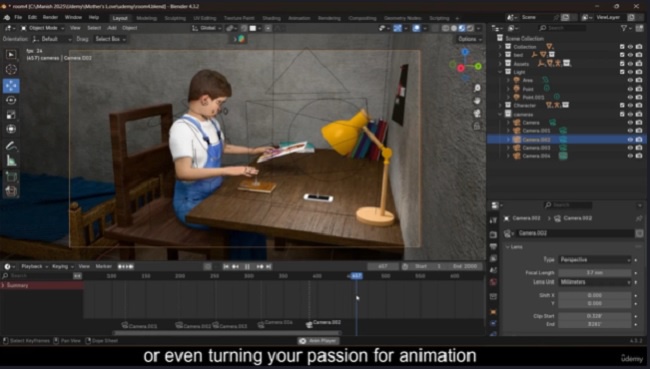This screenshot has width=650, height=369.
Task: Uncheck the Assets collection checkbox
Action: (x=622, y=63)
